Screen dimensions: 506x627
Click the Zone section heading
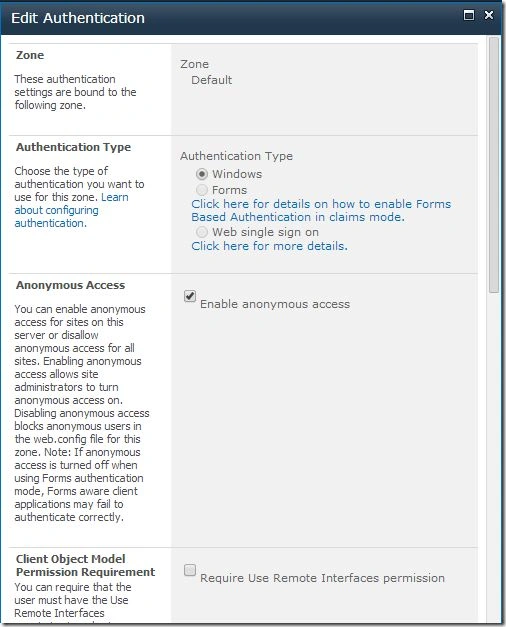pyautogui.click(x=30, y=55)
